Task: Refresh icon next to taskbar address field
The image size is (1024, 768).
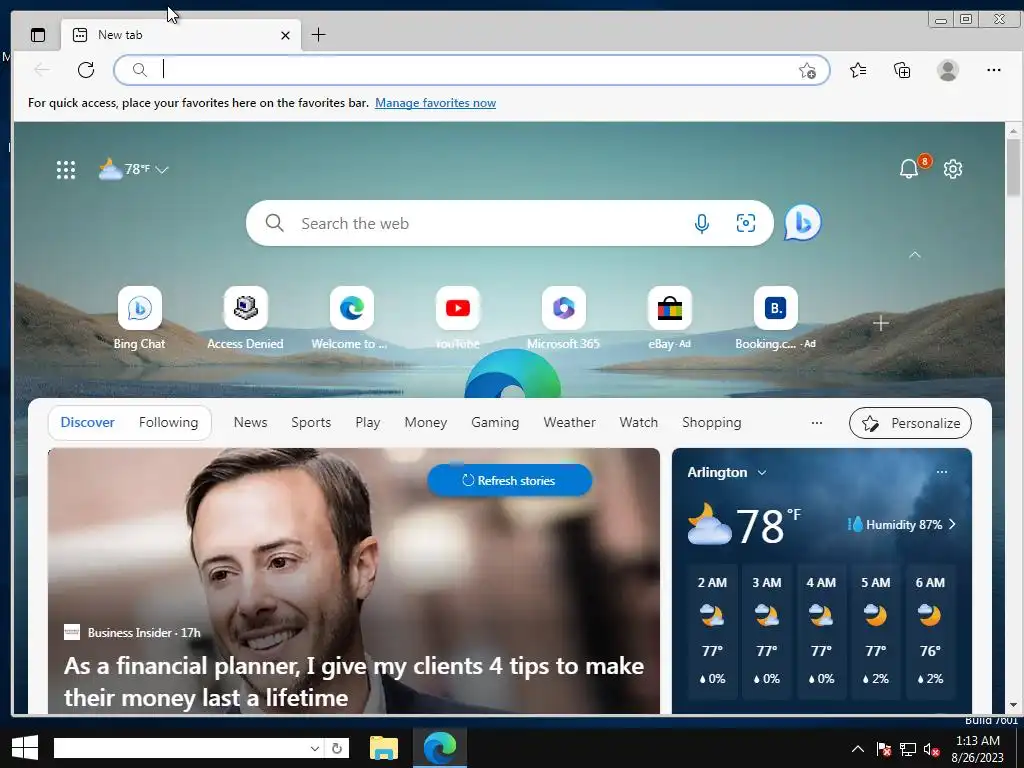Action: coord(337,748)
